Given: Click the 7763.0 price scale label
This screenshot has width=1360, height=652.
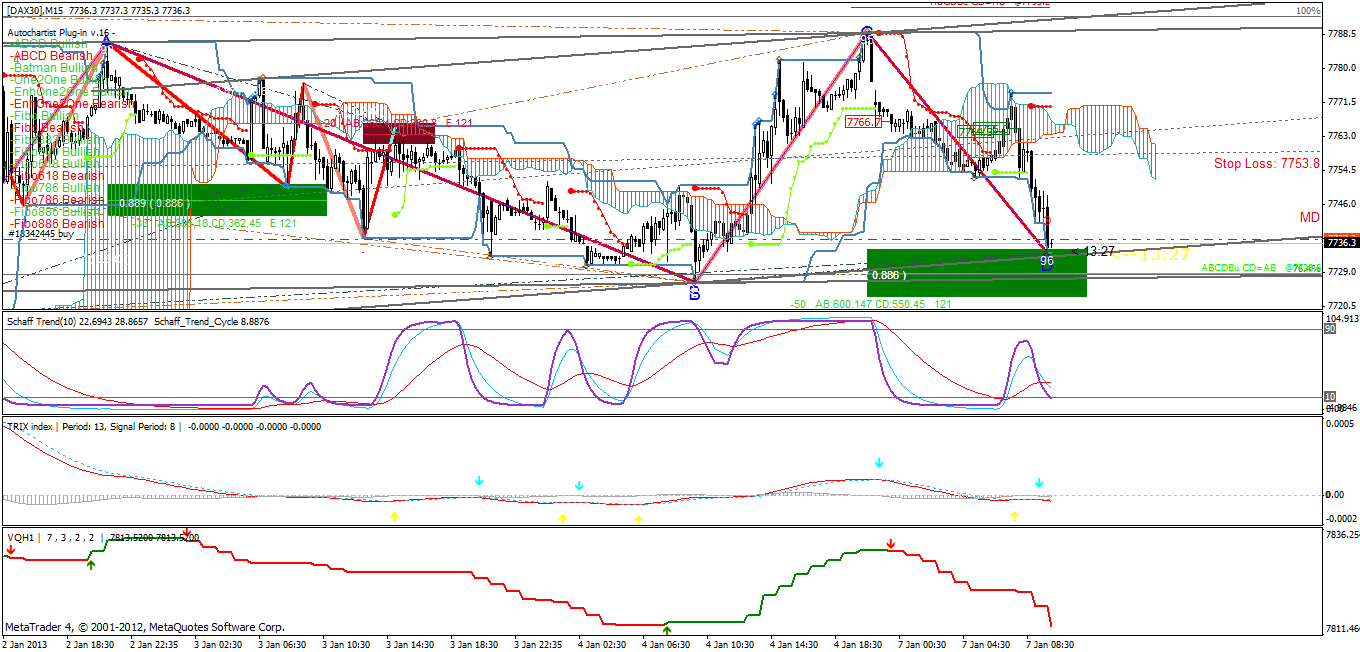Looking at the screenshot, I should 1340,135.
